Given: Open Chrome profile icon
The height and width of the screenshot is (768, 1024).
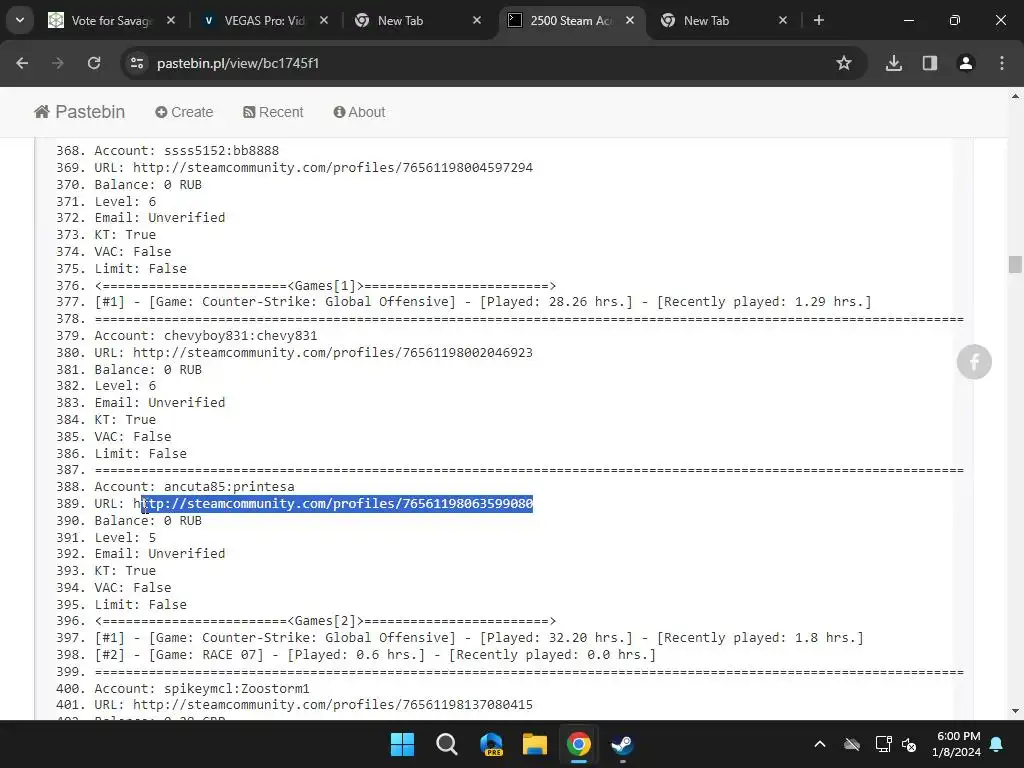Looking at the screenshot, I should coord(966,63).
